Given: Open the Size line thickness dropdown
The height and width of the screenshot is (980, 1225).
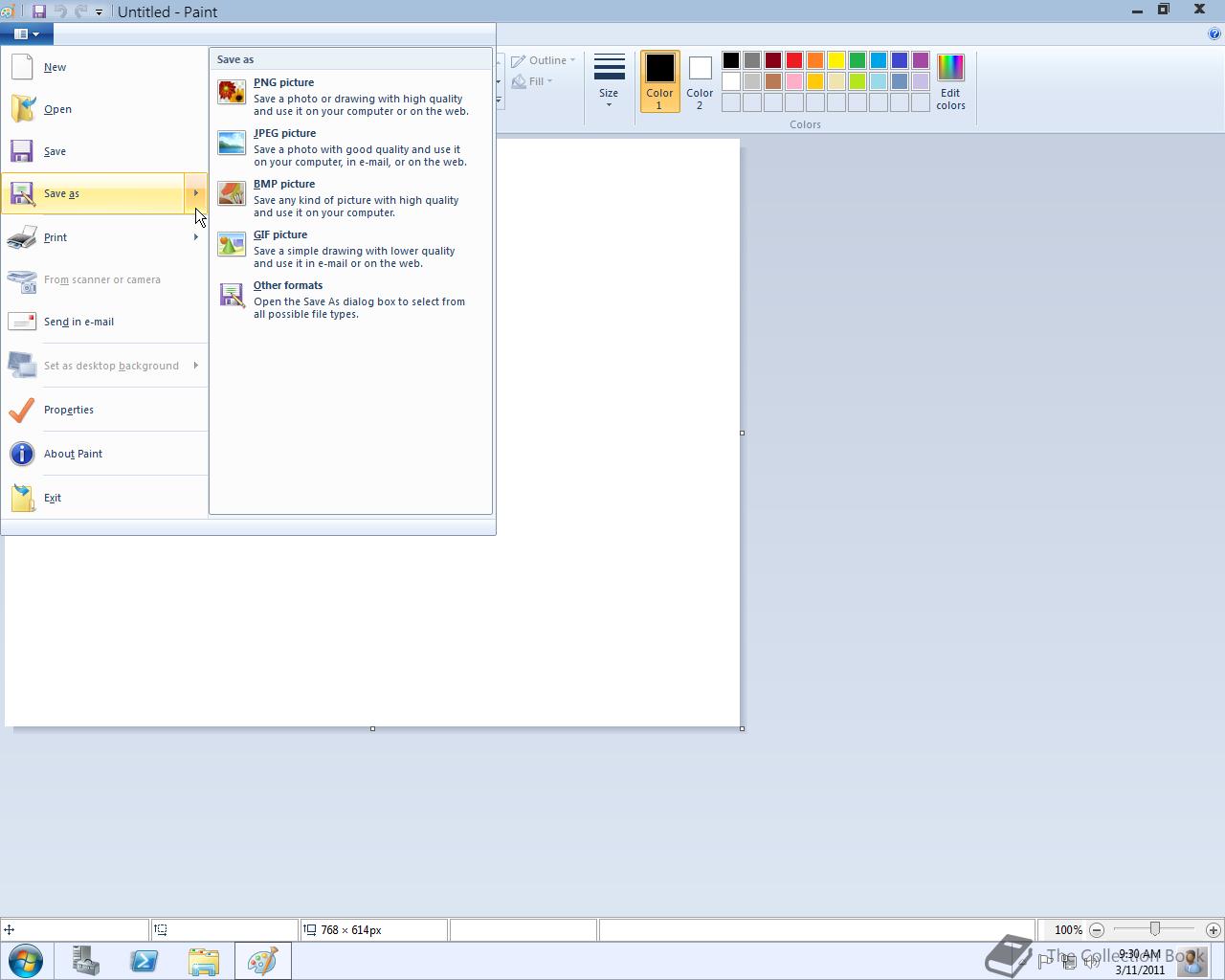Looking at the screenshot, I should pos(609,82).
